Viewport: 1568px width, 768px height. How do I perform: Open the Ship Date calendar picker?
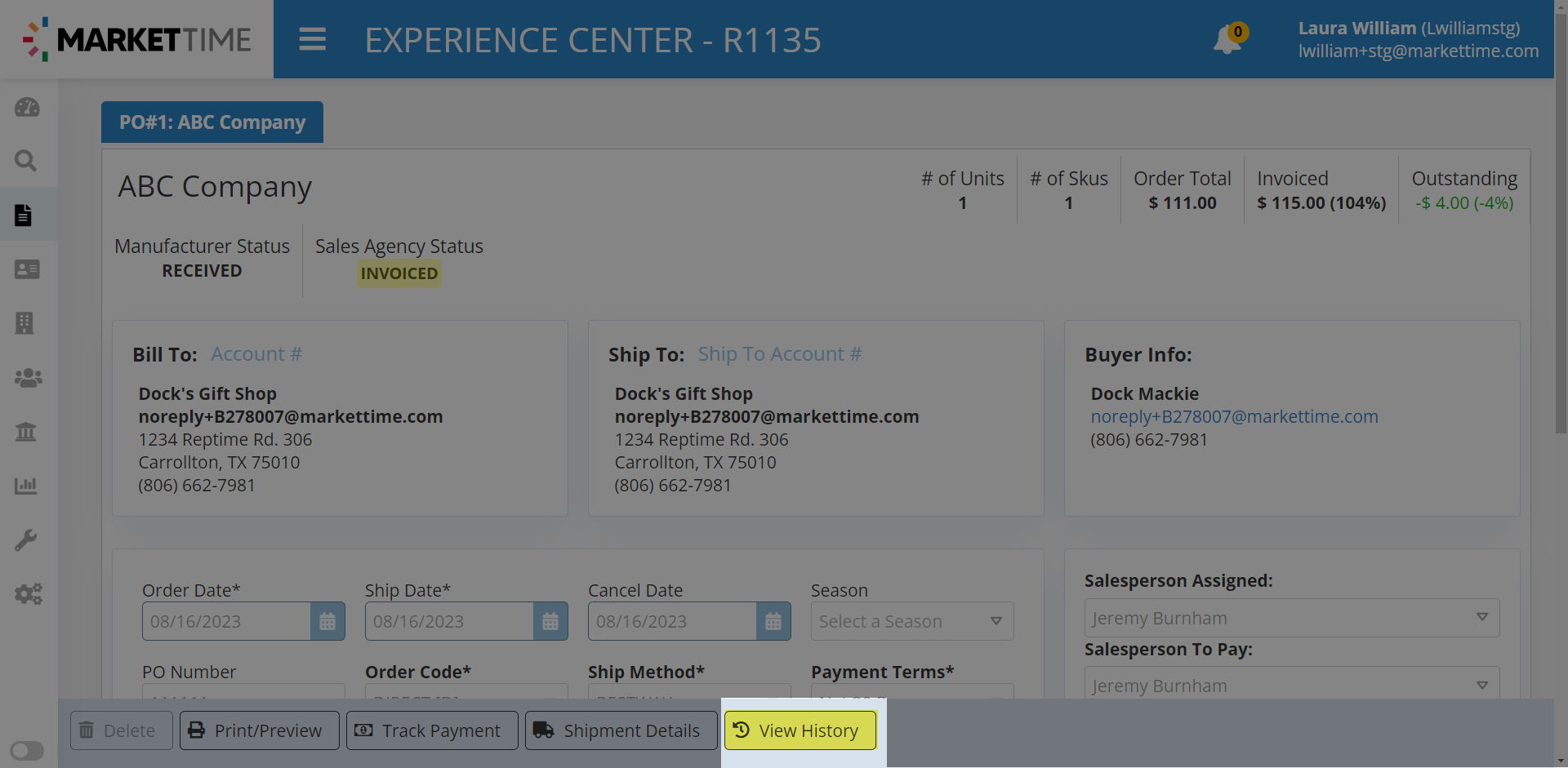click(550, 621)
